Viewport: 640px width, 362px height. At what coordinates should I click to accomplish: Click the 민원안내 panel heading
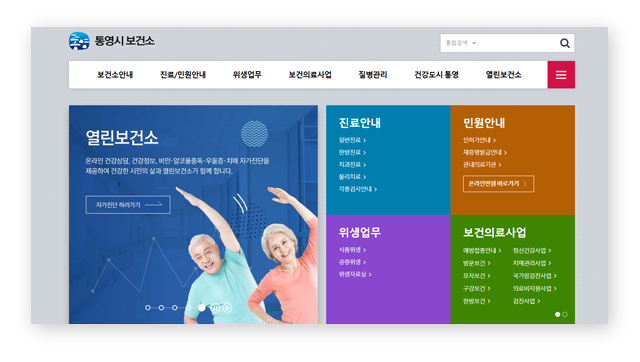(x=484, y=123)
